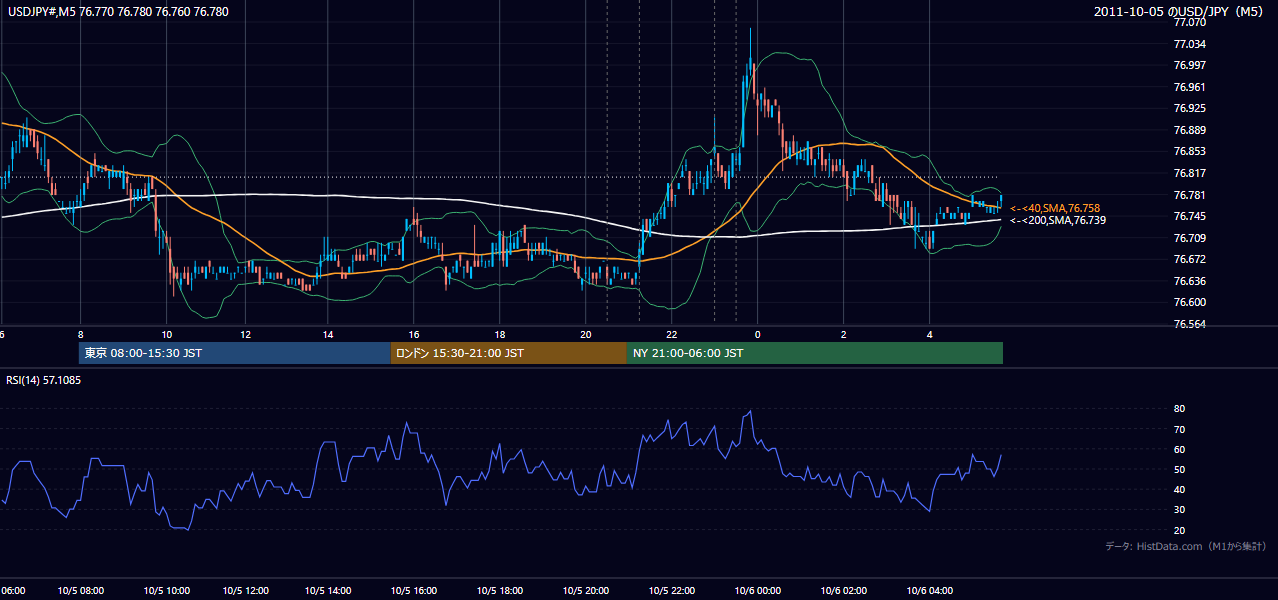
Task: Click the '10/5 08:00' bottom time label
Action: click(80, 591)
